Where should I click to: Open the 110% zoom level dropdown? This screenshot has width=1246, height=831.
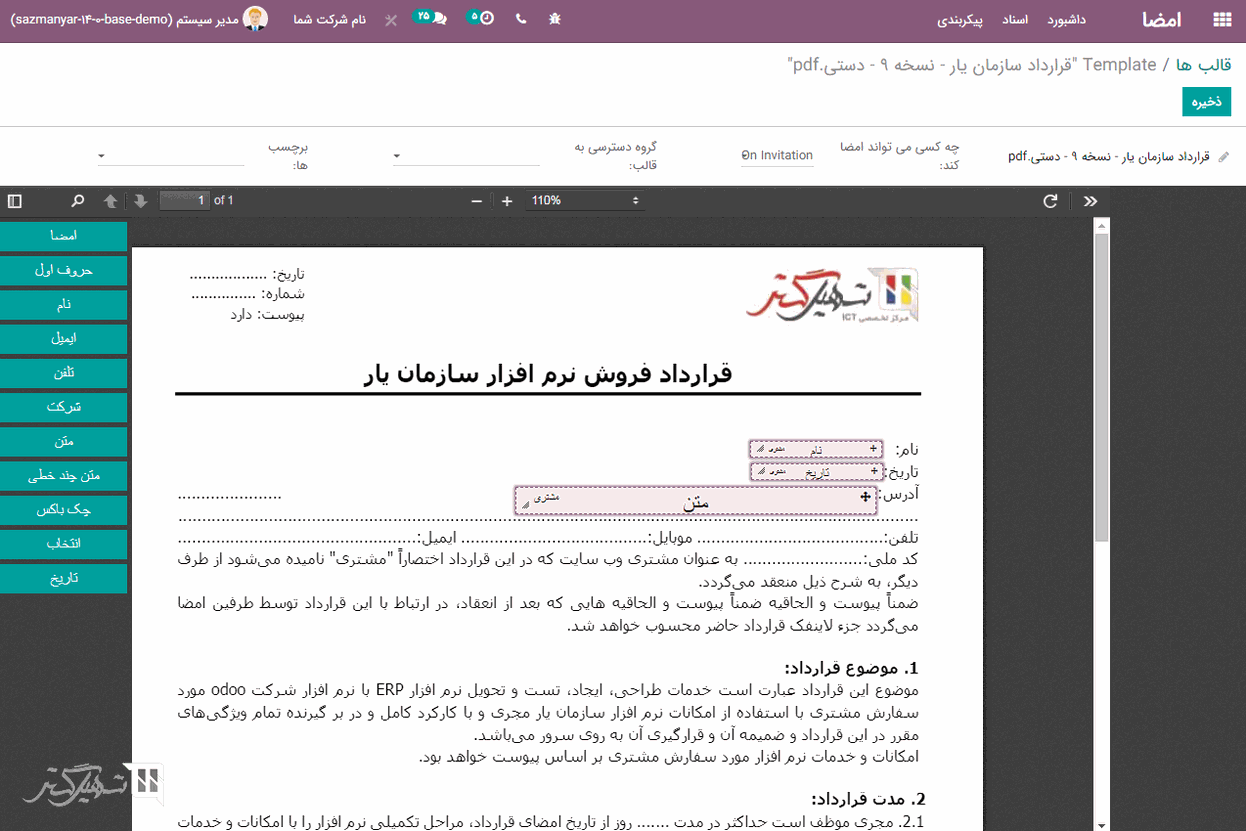[584, 201]
